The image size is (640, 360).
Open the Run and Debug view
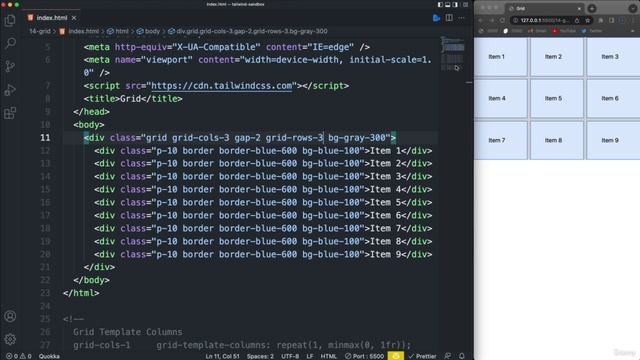pos(10,89)
